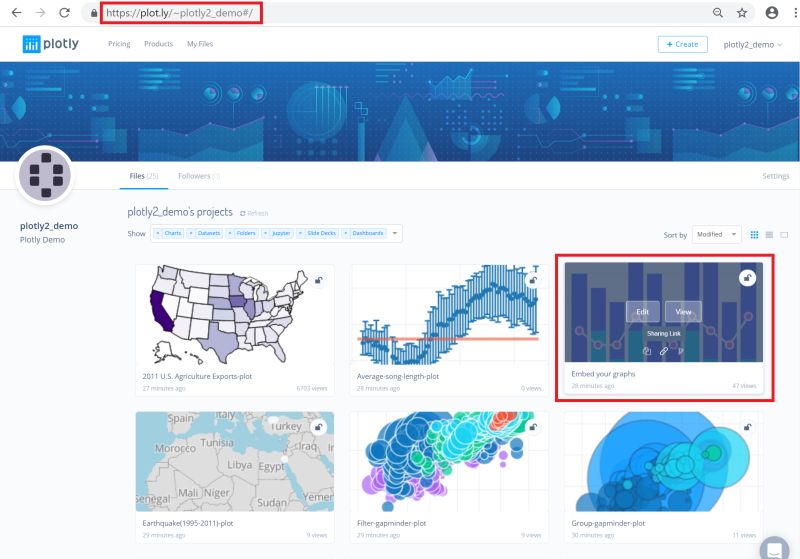Open the Filter-gapminder-plot title
800x559 pixels.
(x=391, y=523)
